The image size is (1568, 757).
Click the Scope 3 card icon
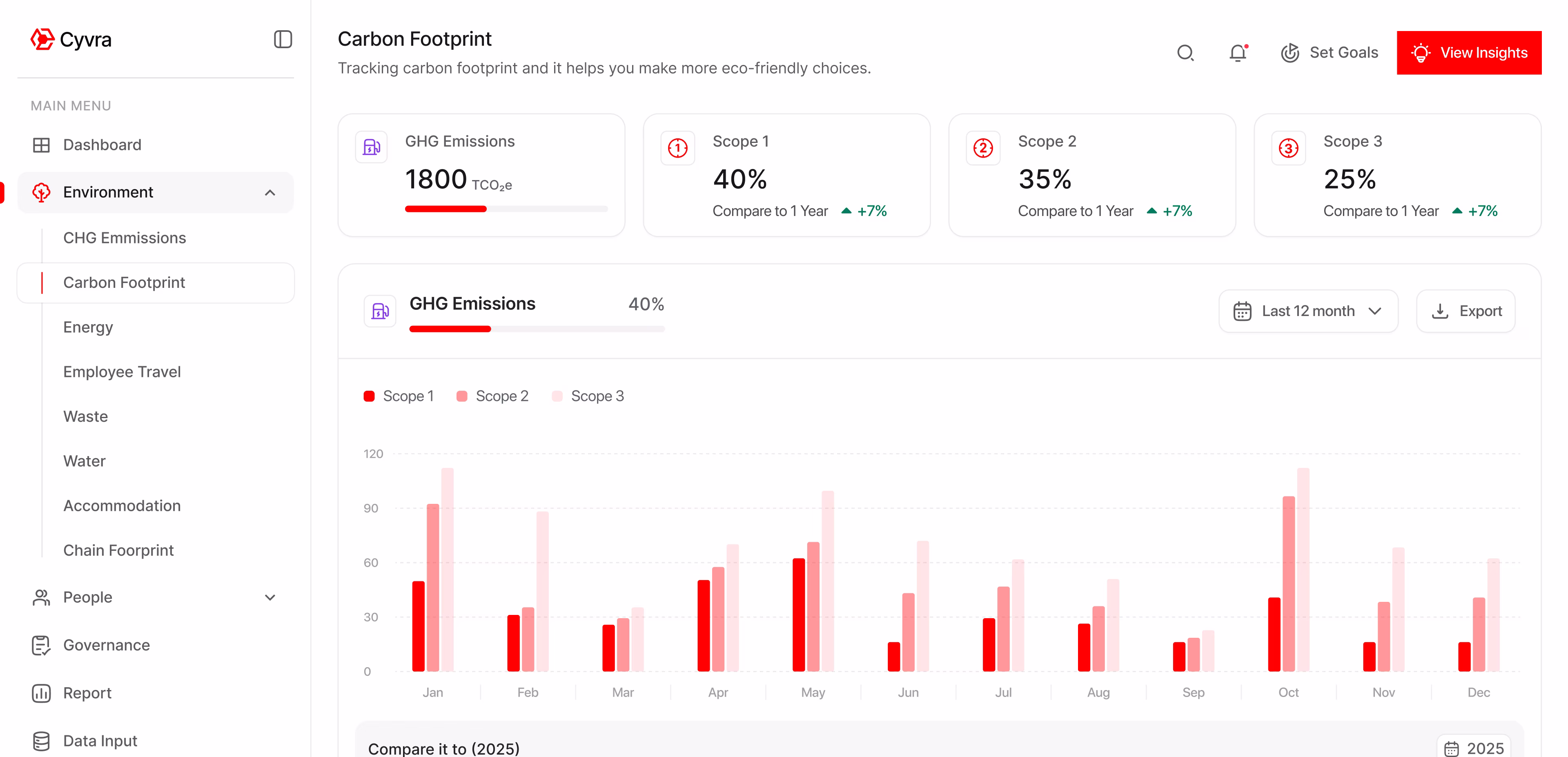tap(1288, 148)
